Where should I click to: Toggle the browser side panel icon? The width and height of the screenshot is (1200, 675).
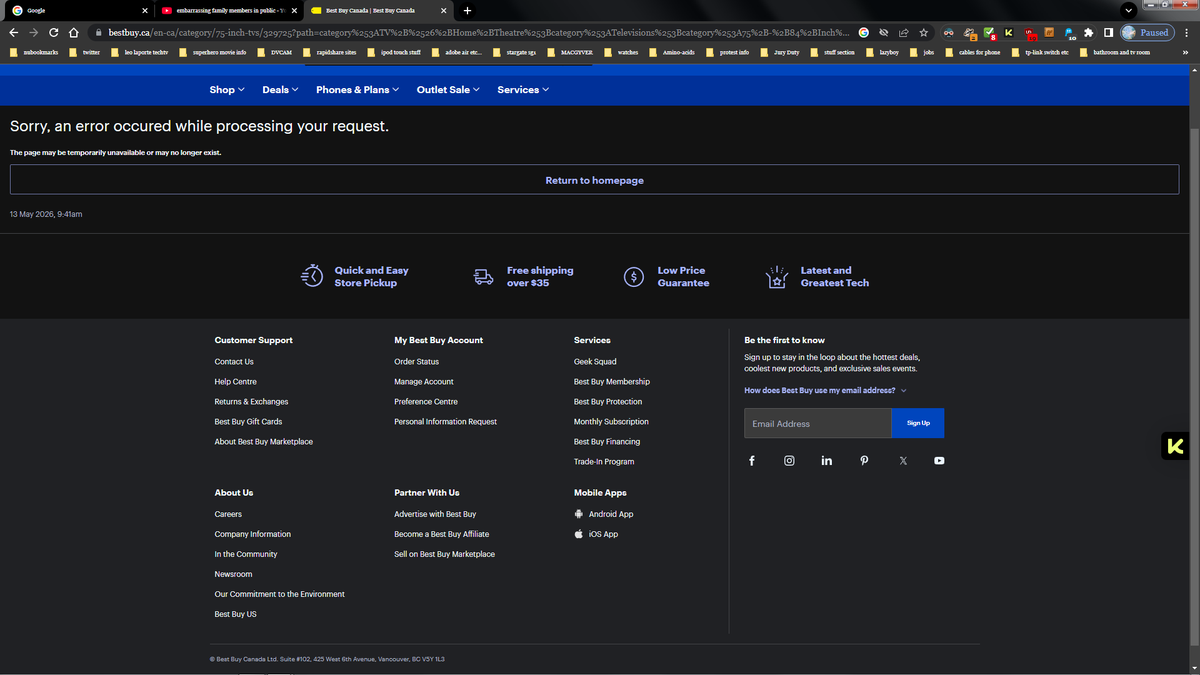point(1108,32)
